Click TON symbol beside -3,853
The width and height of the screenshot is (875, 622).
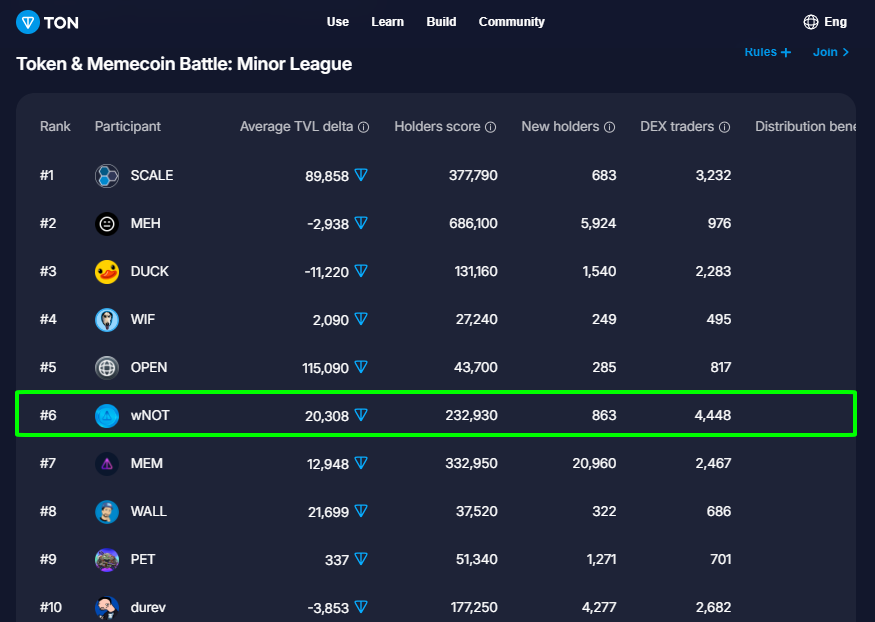[361, 607]
